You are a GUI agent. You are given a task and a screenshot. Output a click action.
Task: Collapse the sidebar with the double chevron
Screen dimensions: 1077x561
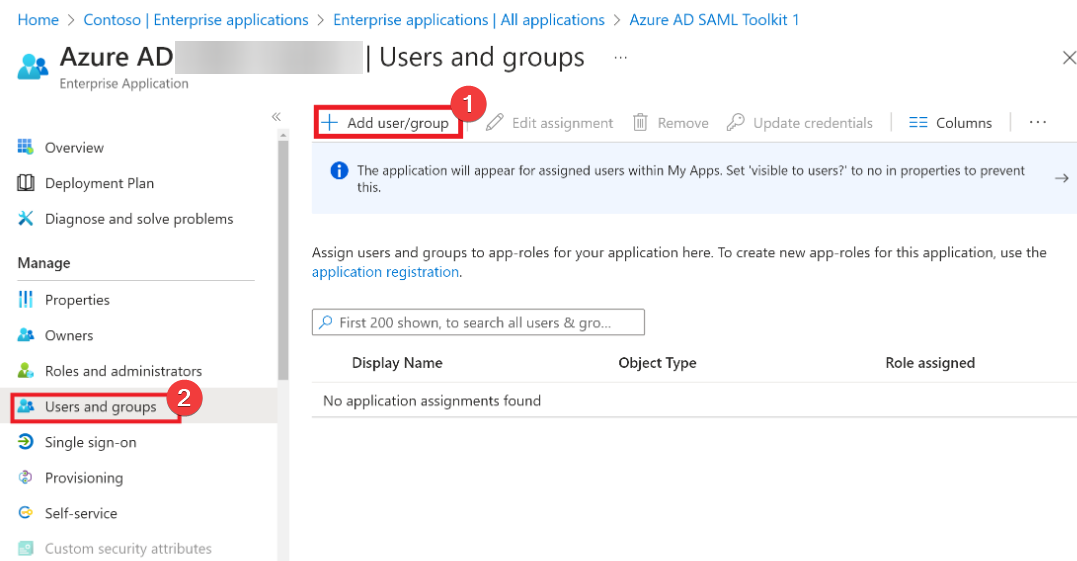point(276,117)
